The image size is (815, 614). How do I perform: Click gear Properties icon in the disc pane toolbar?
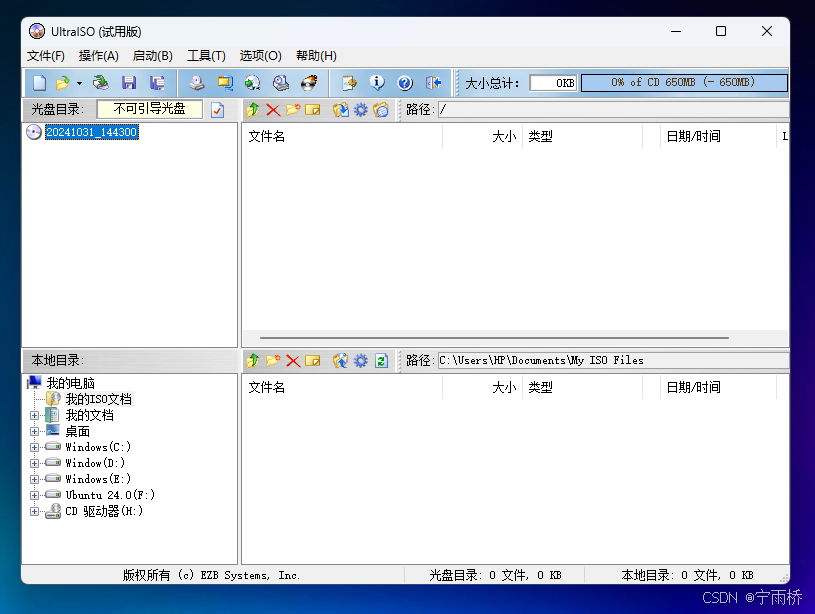tap(361, 110)
